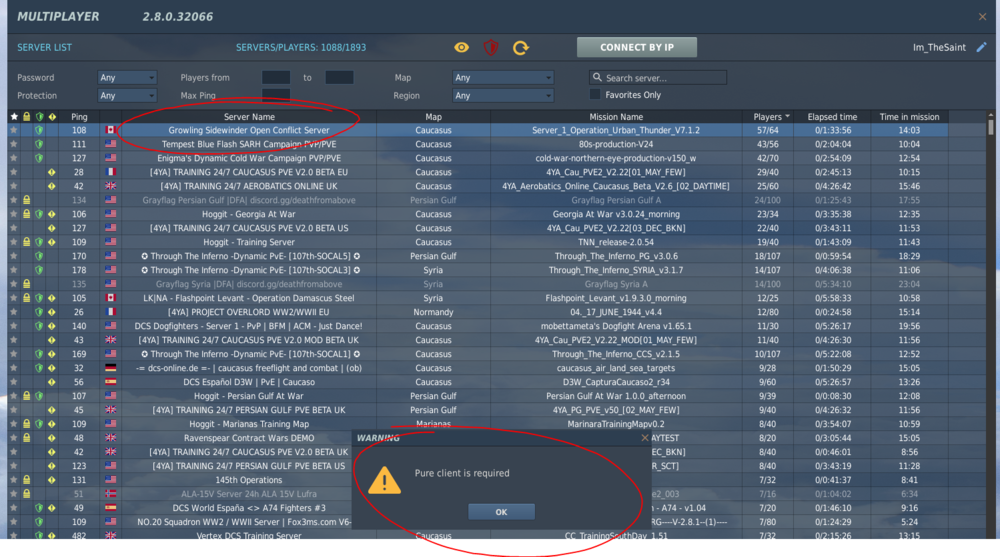The width and height of the screenshot is (1000, 557).
Task: Click padlock on 145th Operations row
Action: pyautogui.click(x=27, y=480)
